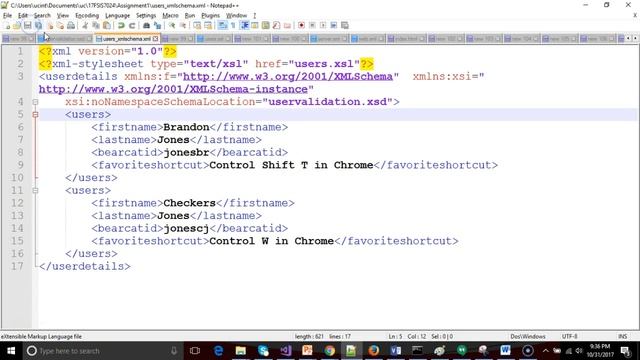This screenshot has height=360, width=640.
Task: Click the Print toolbar icon
Action: click(x=71, y=25)
